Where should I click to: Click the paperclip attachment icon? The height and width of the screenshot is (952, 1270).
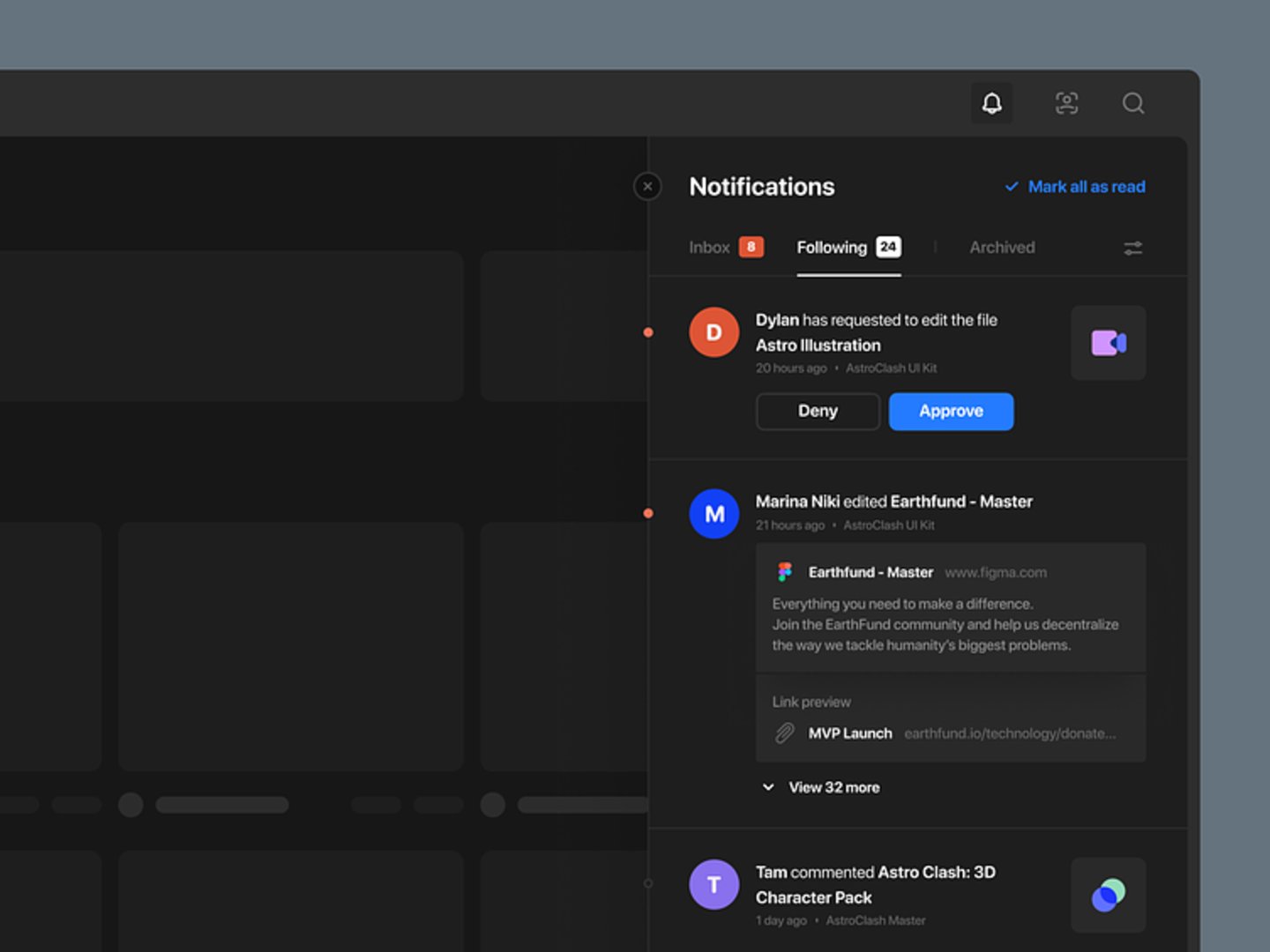(784, 733)
